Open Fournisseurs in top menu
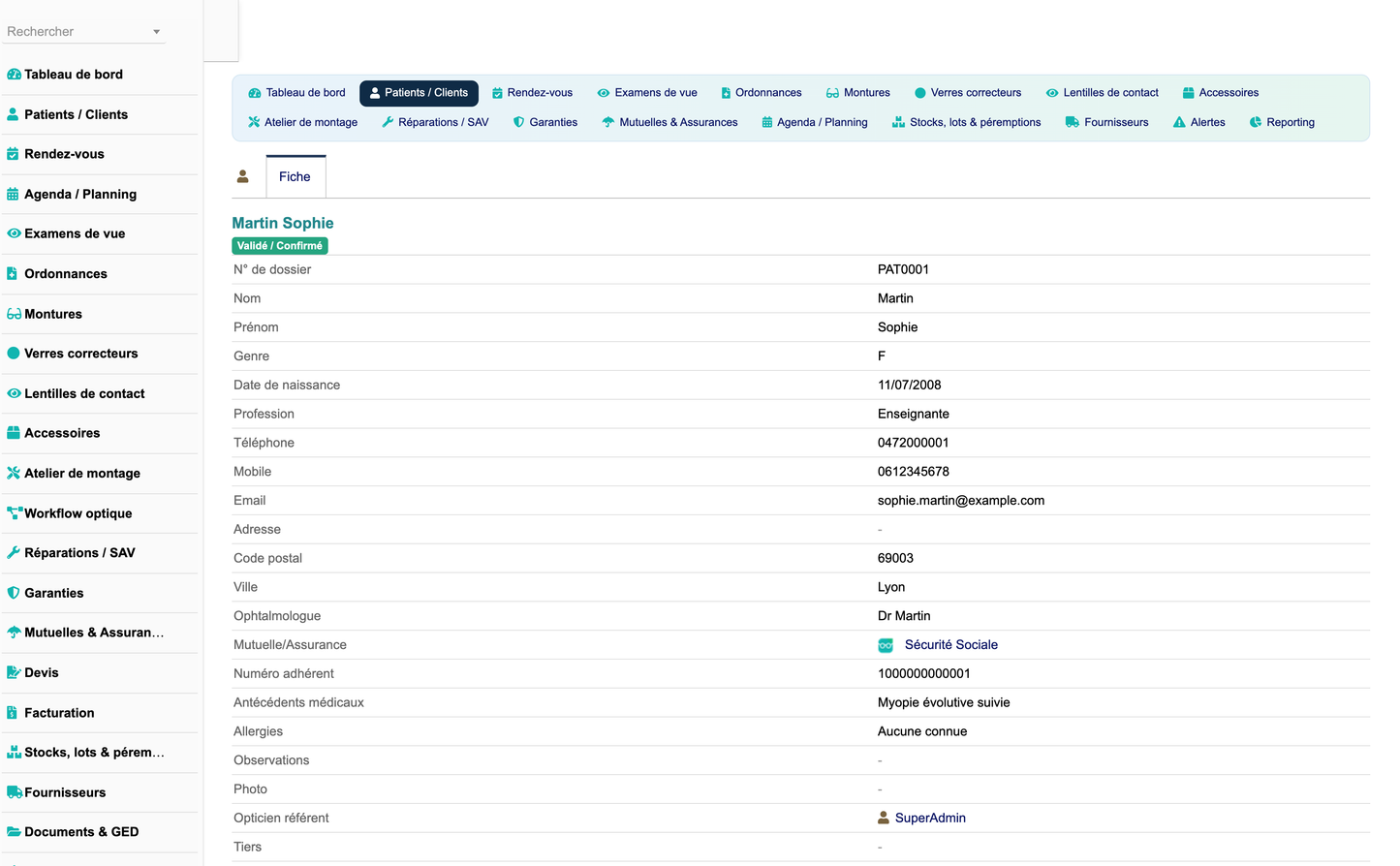Screen dimensions: 1400x866 (1107, 122)
